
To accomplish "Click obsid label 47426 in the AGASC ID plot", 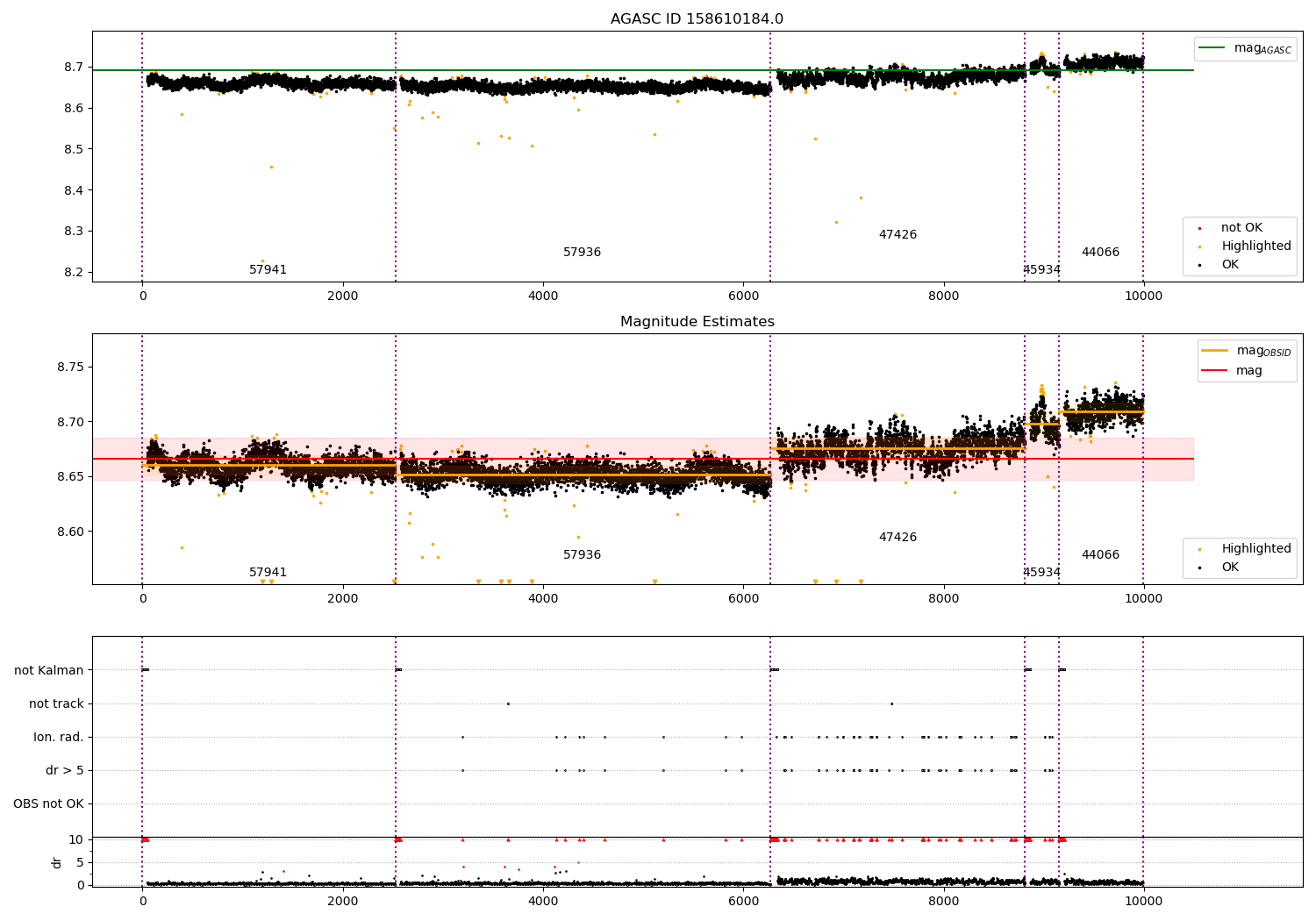I will [x=898, y=235].
